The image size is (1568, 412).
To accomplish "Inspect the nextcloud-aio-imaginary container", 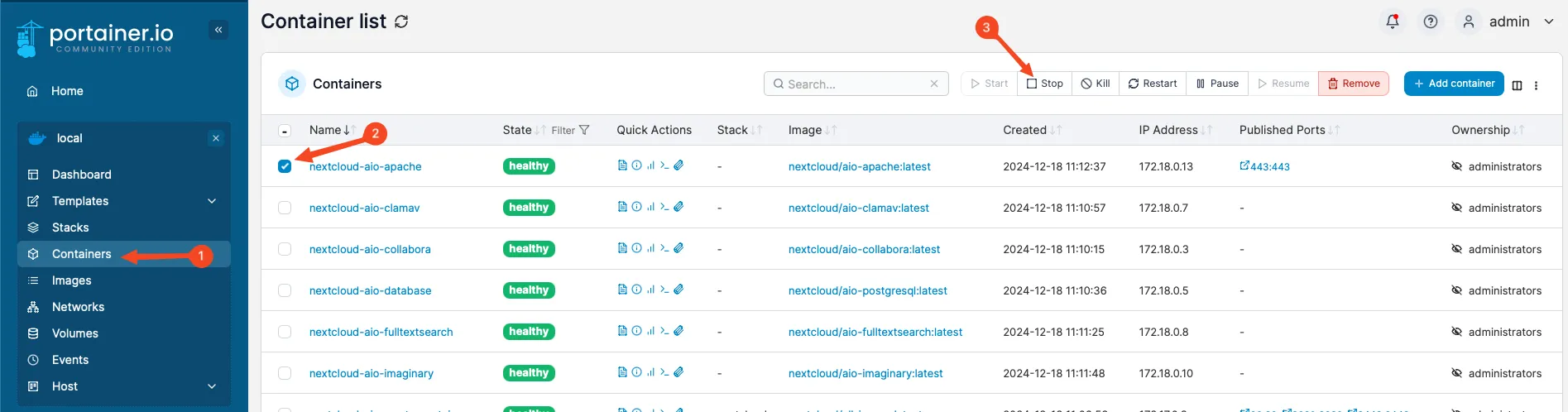I will point(636,372).
